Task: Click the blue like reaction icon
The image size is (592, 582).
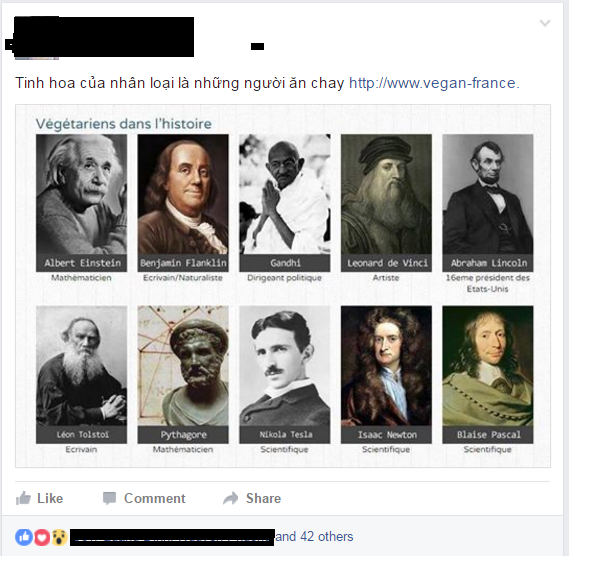Action: pyautogui.click(x=24, y=537)
